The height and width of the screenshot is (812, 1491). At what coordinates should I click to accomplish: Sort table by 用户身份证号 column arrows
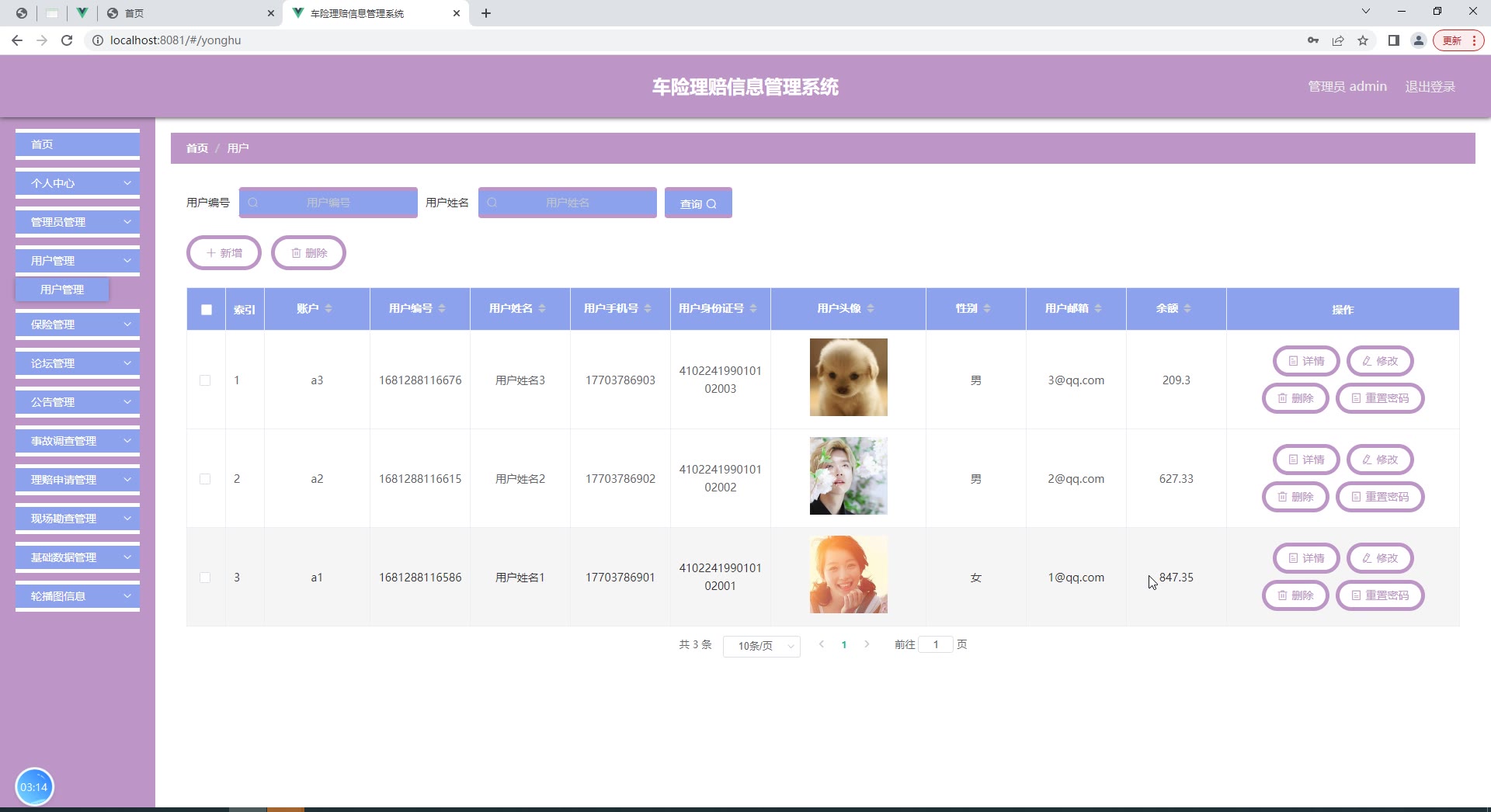pos(753,309)
